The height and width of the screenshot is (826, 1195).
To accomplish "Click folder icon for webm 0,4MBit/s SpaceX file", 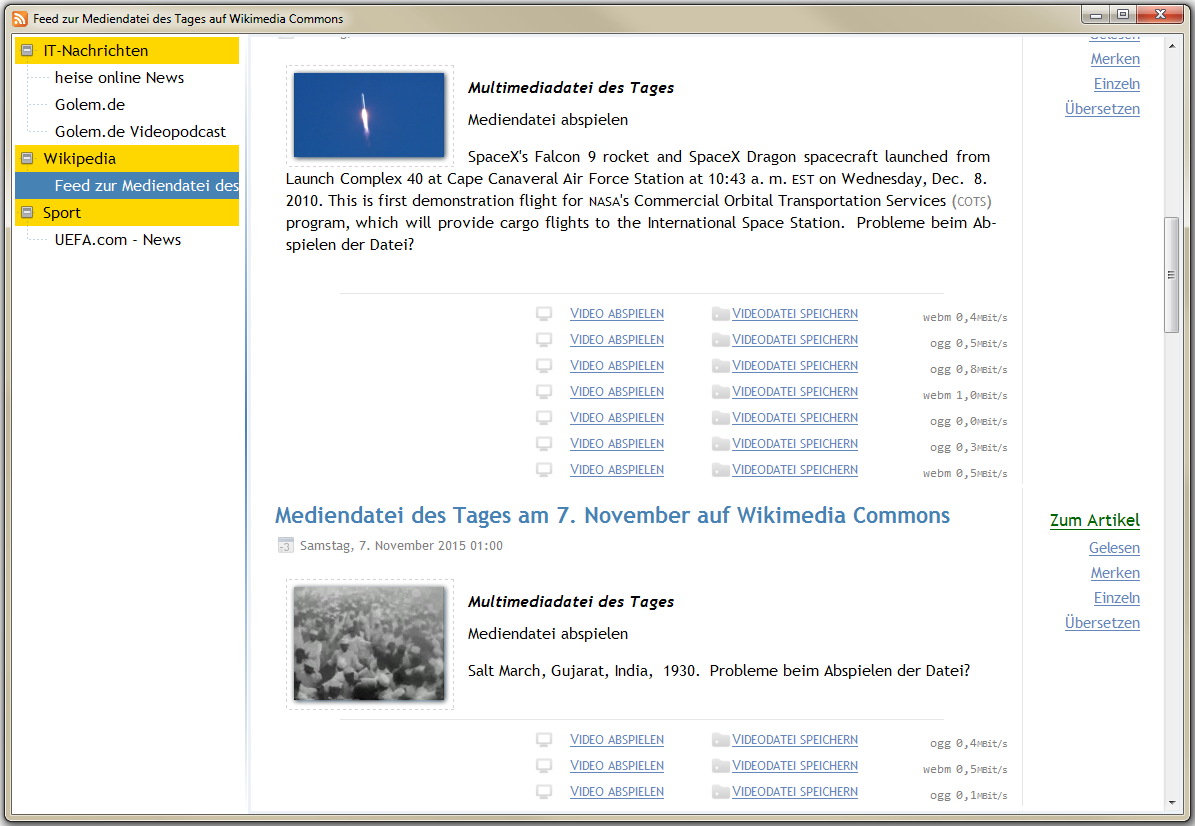I will point(720,314).
